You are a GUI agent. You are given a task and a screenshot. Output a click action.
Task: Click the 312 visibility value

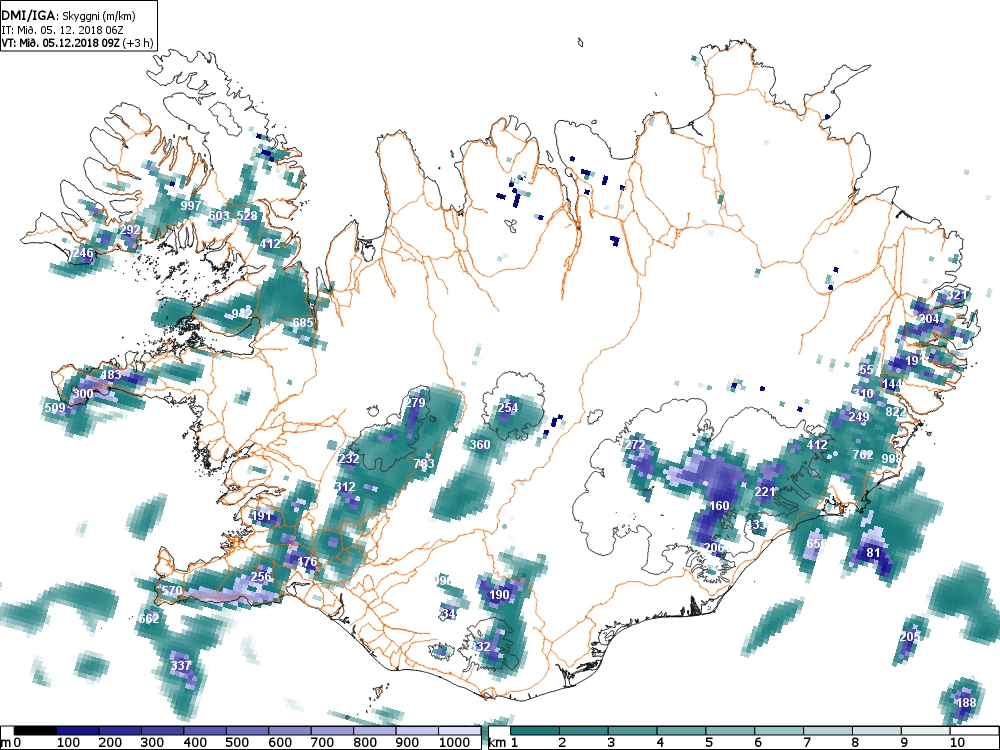345,487
